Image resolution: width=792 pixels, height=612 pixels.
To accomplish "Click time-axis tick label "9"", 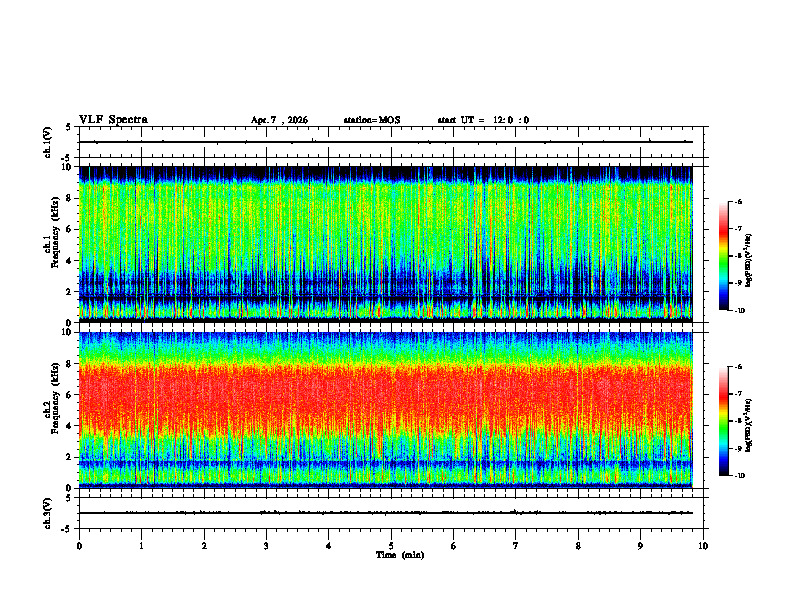I will tap(640, 546).
